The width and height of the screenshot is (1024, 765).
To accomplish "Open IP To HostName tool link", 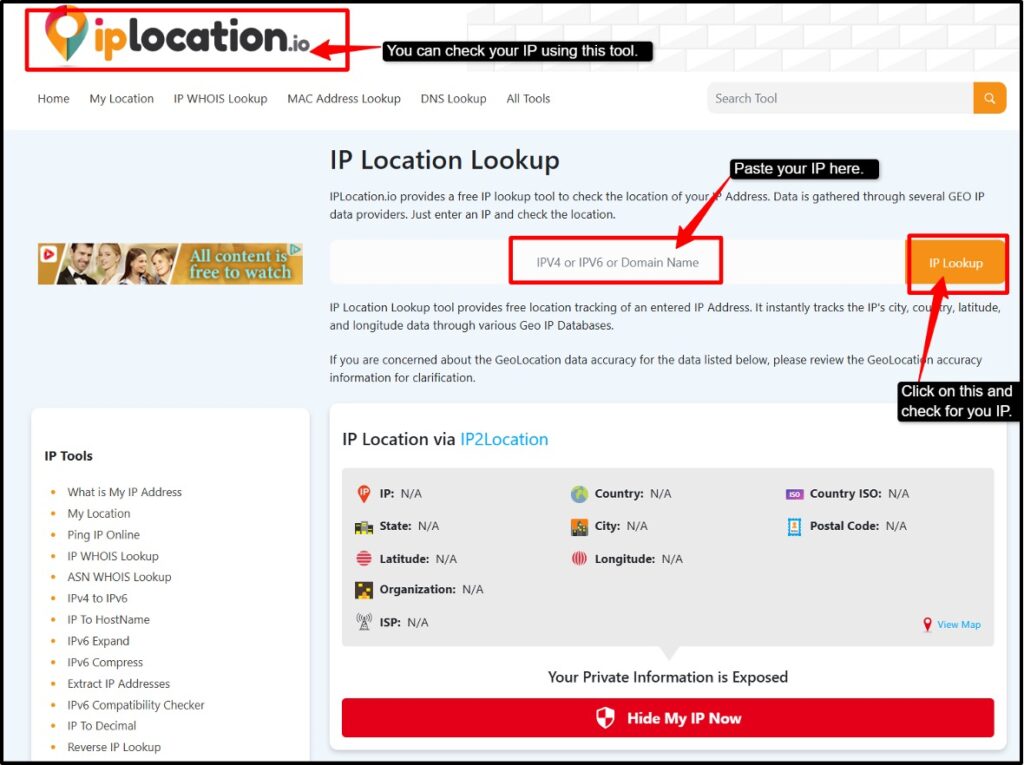I will [108, 619].
